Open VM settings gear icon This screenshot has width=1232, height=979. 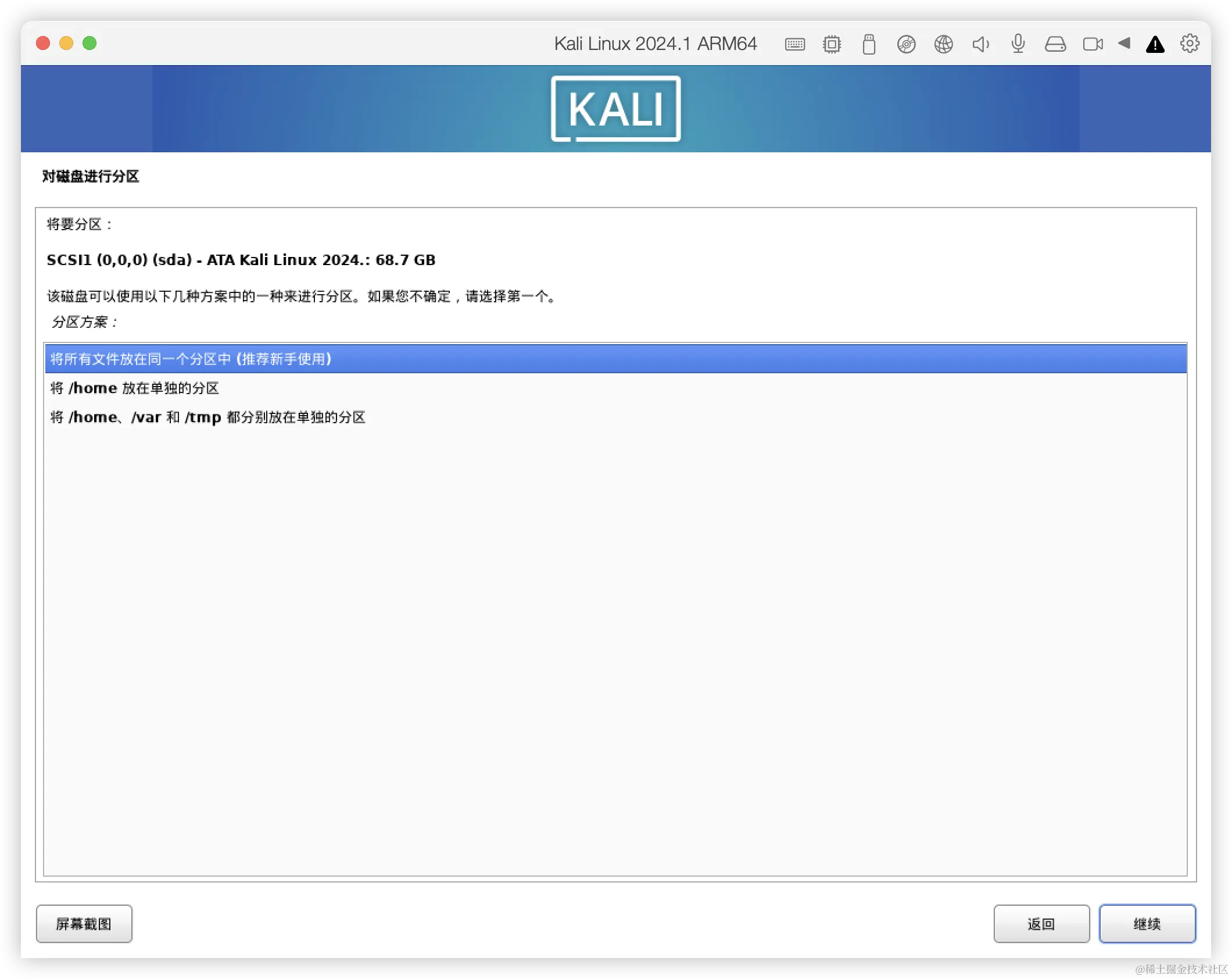click(1189, 44)
